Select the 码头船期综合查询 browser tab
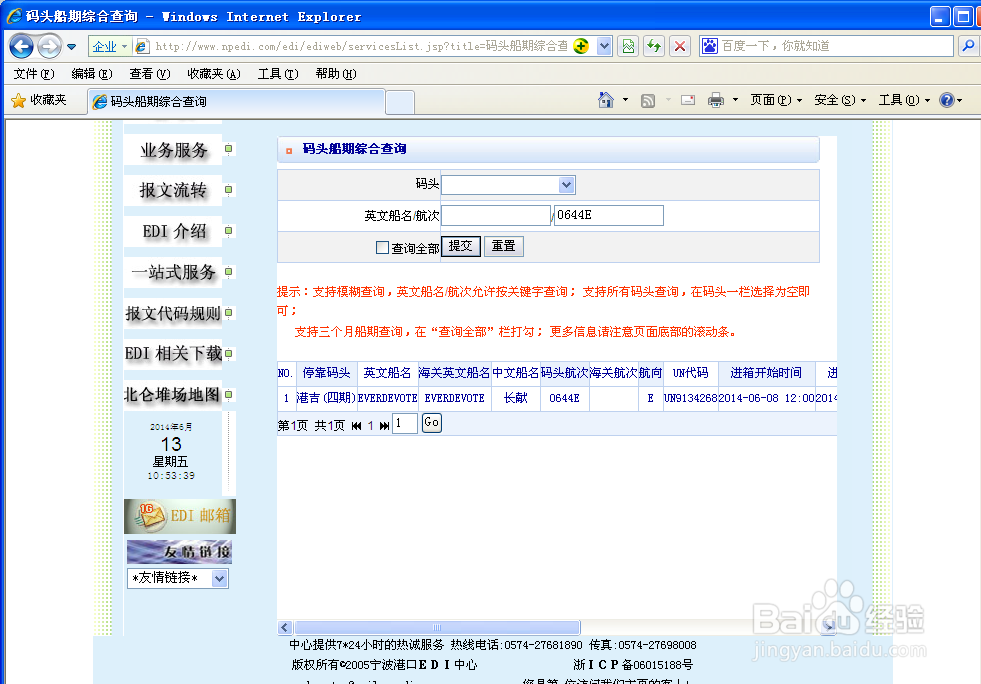This screenshot has height=684, width=981. coord(236,101)
